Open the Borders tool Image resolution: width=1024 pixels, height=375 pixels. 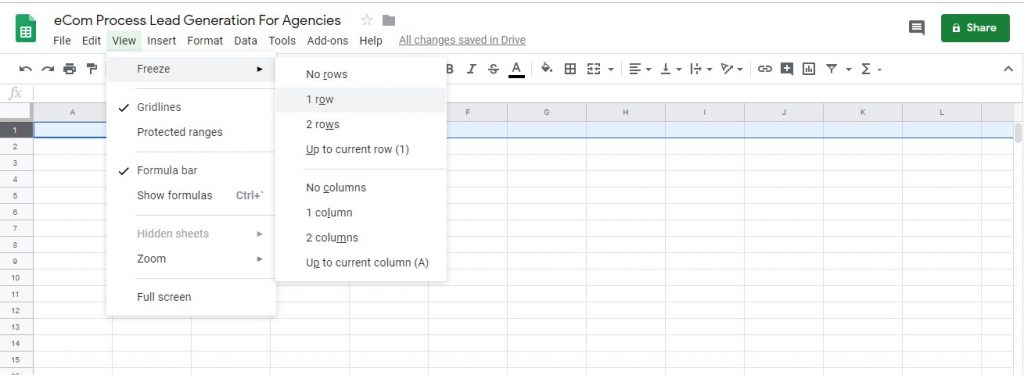[x=570, y=69]
